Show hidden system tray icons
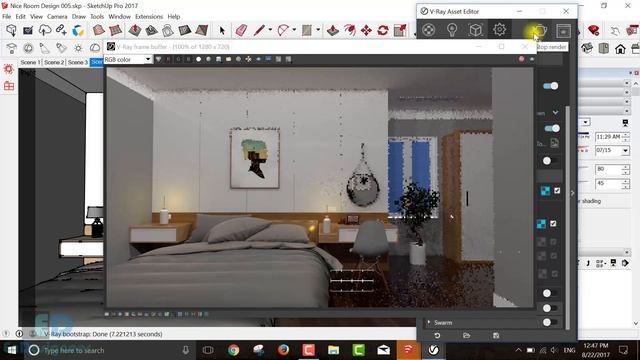The image size is (640, 360). coord(518,350)
